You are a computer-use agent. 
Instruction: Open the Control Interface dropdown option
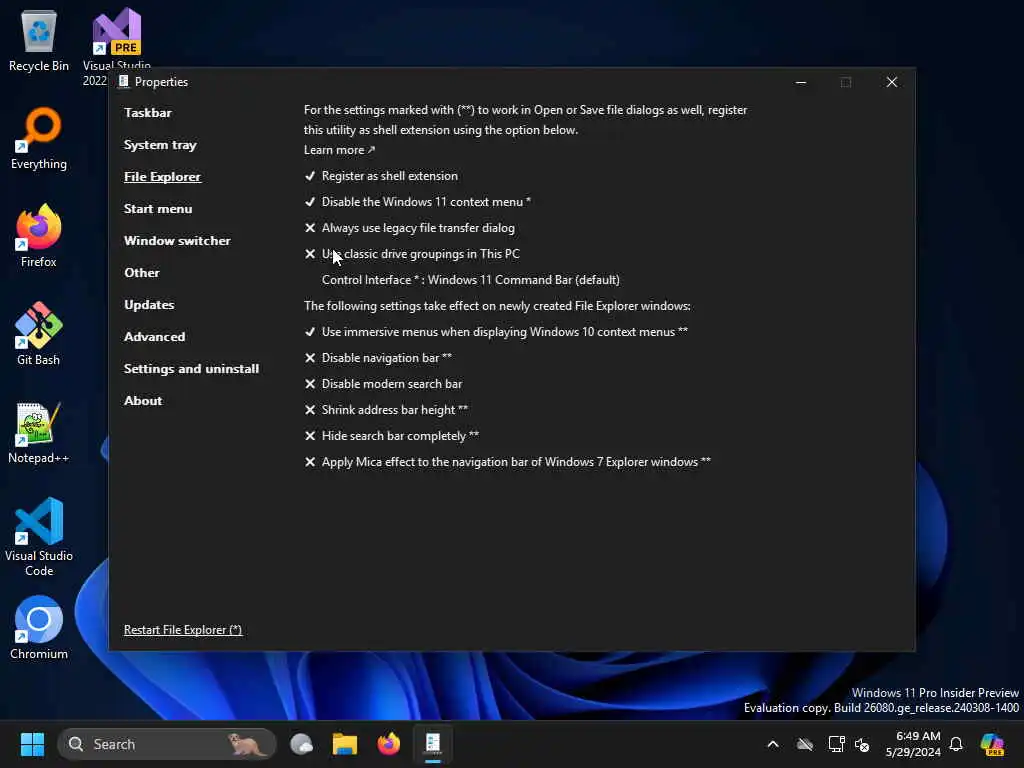471,280
